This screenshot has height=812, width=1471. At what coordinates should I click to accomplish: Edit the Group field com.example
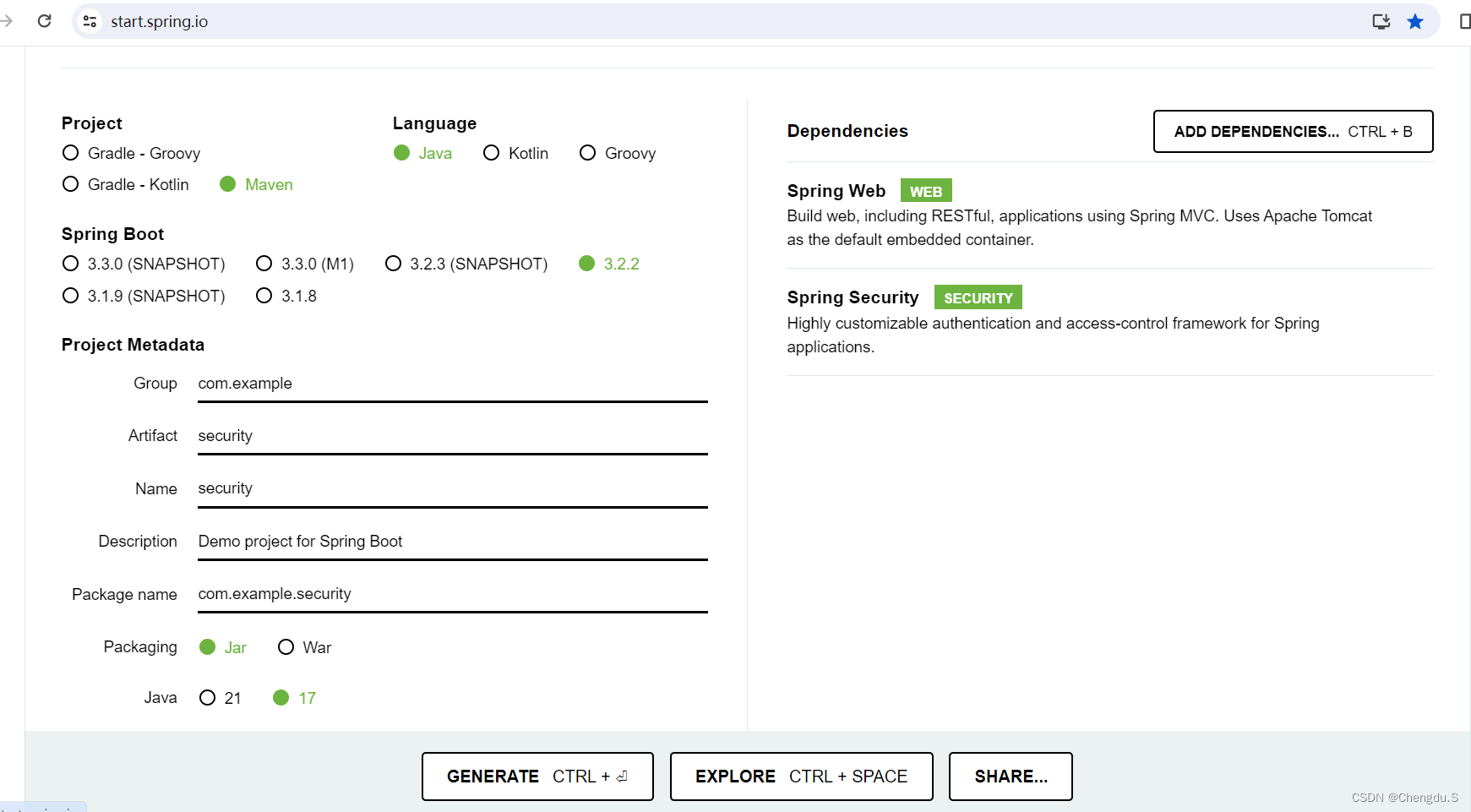[x=453, y=384]
